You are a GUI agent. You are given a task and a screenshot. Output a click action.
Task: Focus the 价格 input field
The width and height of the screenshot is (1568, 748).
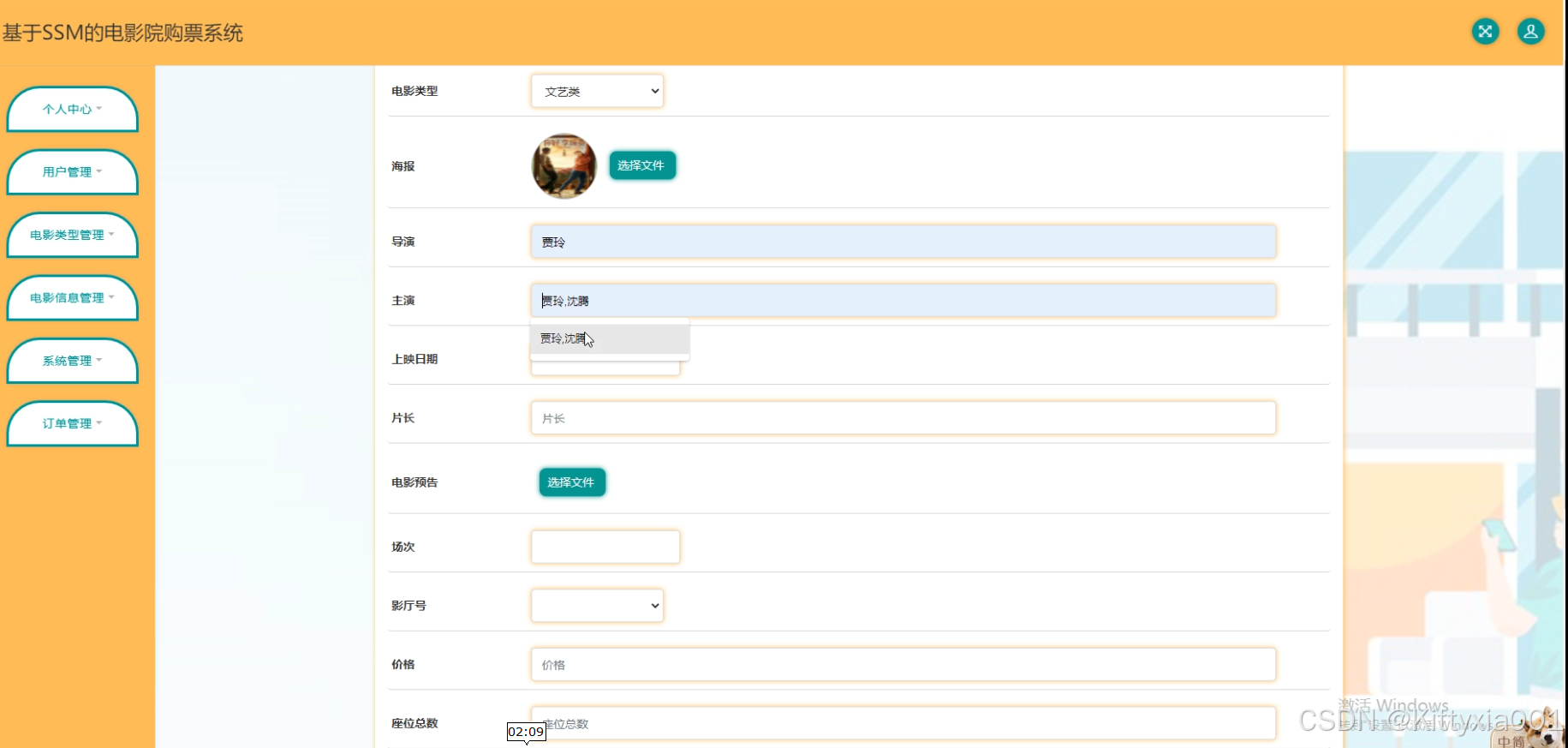903,665
